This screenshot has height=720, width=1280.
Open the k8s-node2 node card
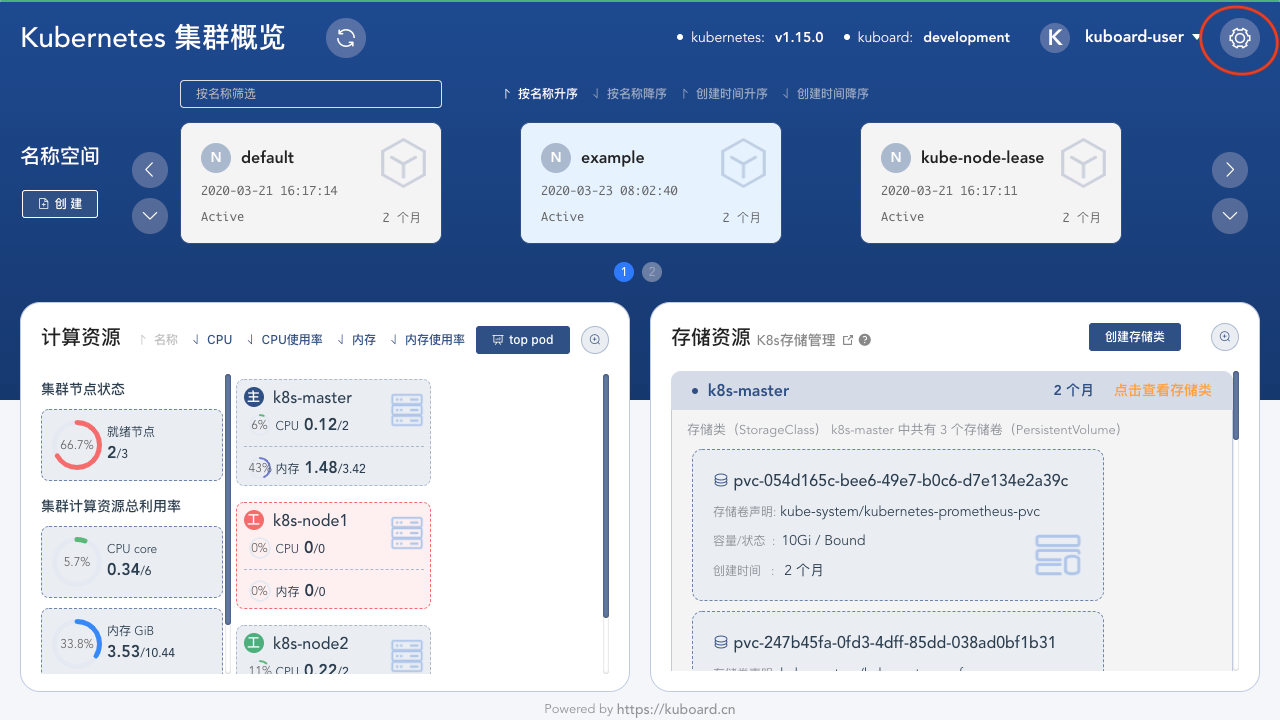[334, 650]
